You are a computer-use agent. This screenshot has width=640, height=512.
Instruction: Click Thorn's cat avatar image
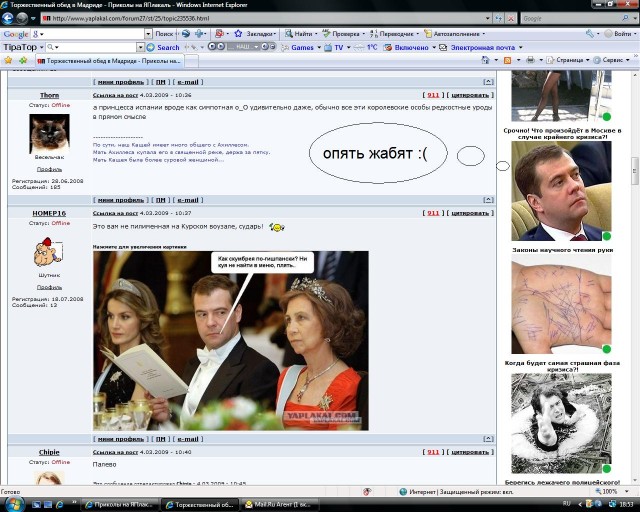pos(49,133)
